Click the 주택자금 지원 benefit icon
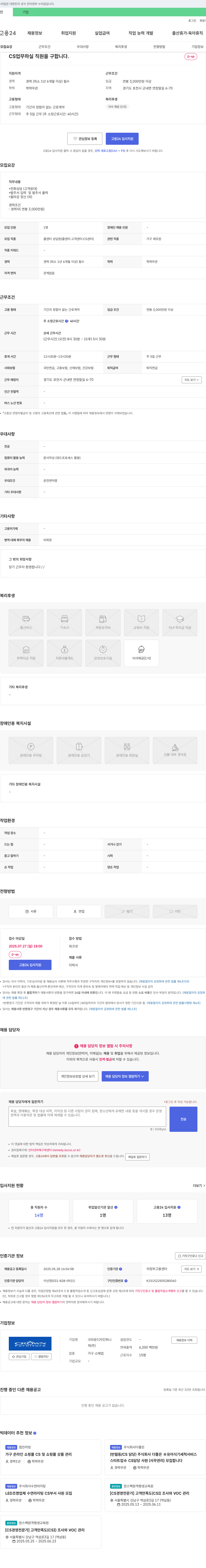Screen dimensions: 206x1568 [x=26, y=653]
